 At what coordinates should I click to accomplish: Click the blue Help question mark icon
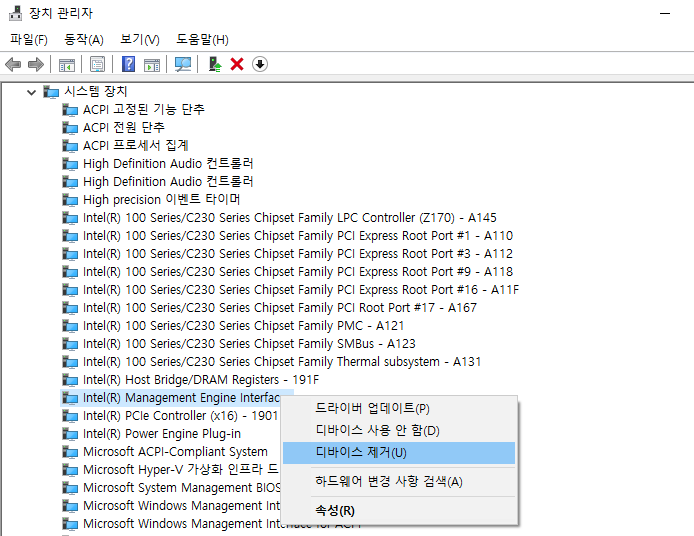pyautogui.click(x=128, y=64)
